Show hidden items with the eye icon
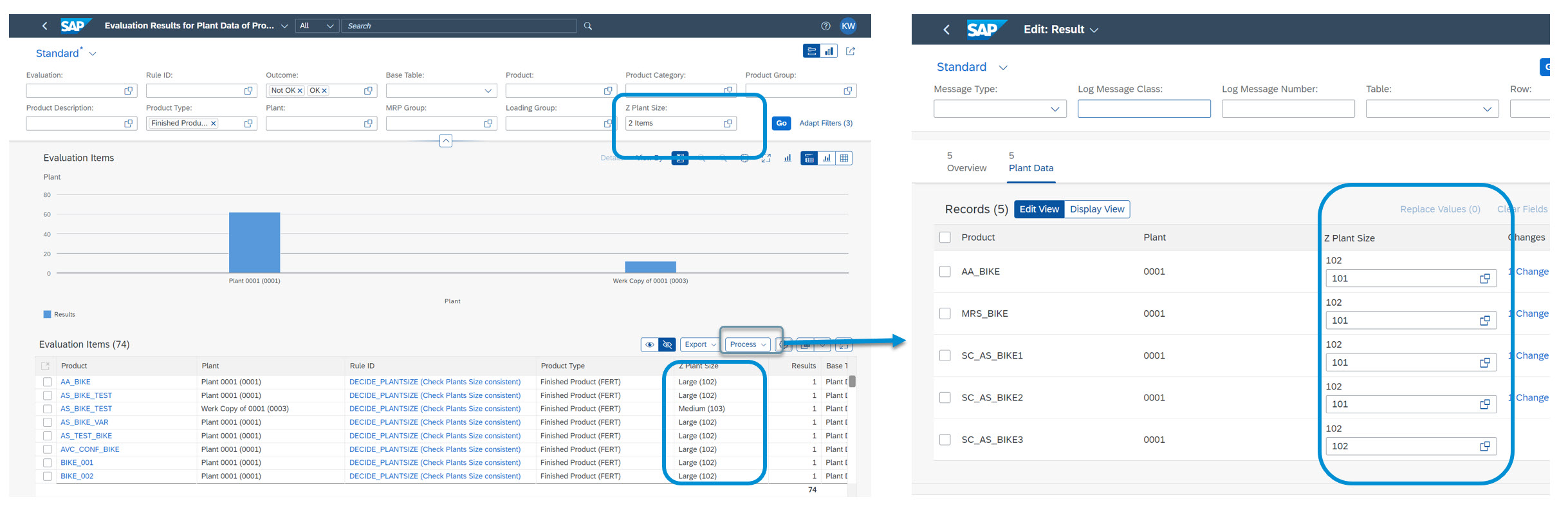1568x506 pixels. pos(650,345)
